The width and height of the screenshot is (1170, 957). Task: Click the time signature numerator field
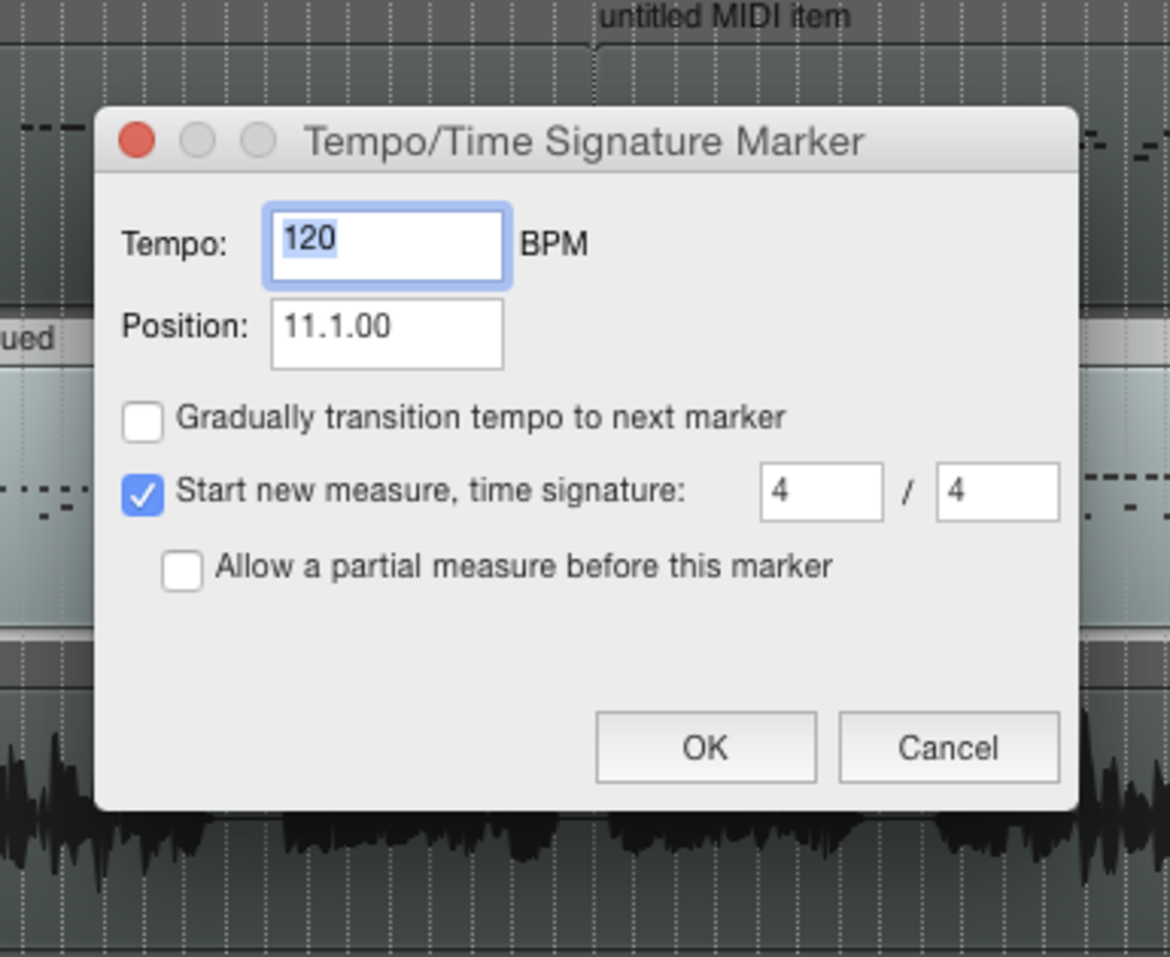822,492
